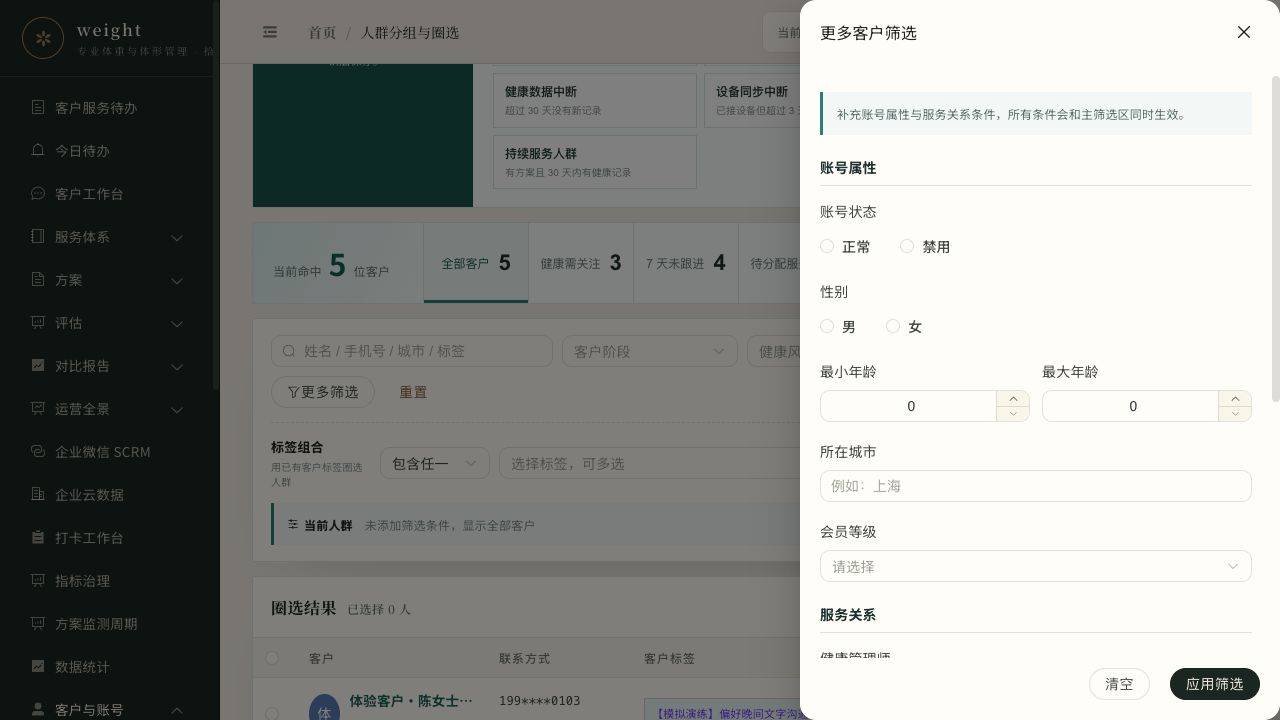Select 女 gender radio

click(x=893, y=326)
